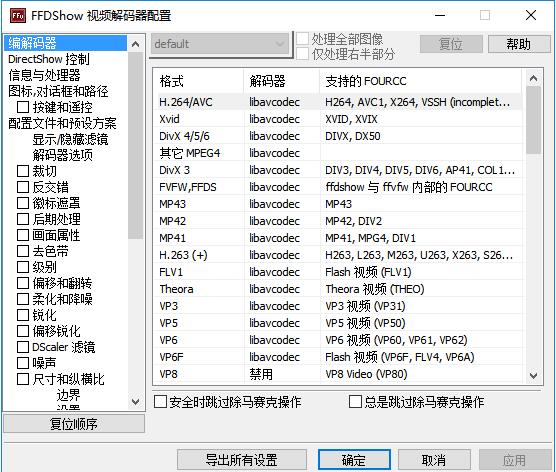The height and width of the screenshot is (472, 556).
Task: Select 解码器选项 item
Action: pyautogui.click(x=62, y=155)
